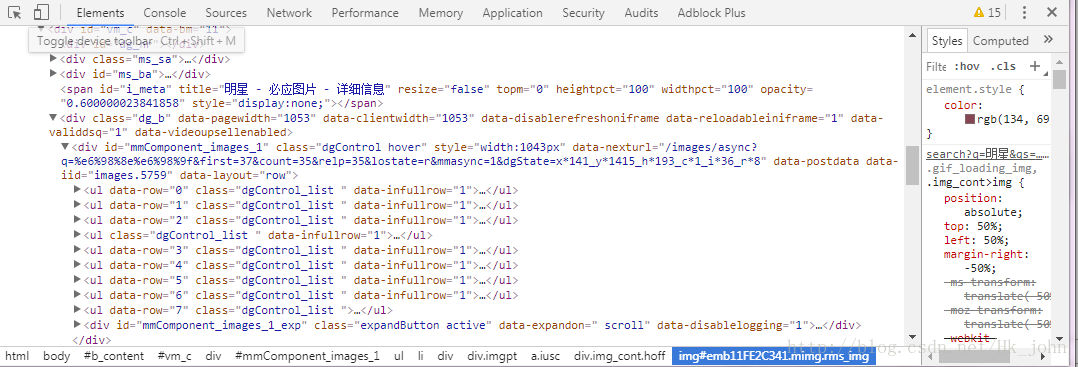The height and width of the screenshot is (367, 1078).
Task: Open the Security tab
Action: 584,12
